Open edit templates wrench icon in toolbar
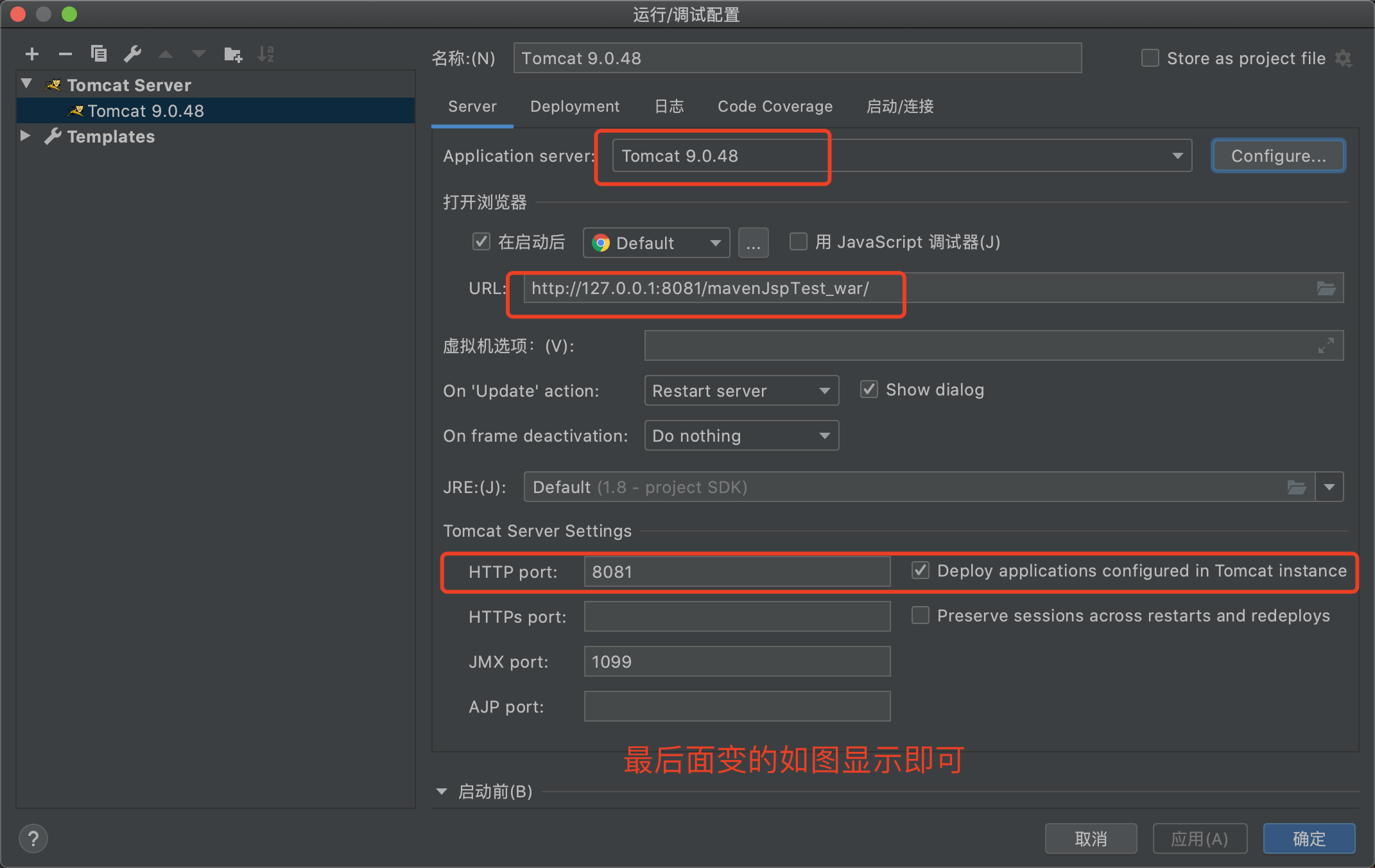1375x868 pixels. point(132,54)
